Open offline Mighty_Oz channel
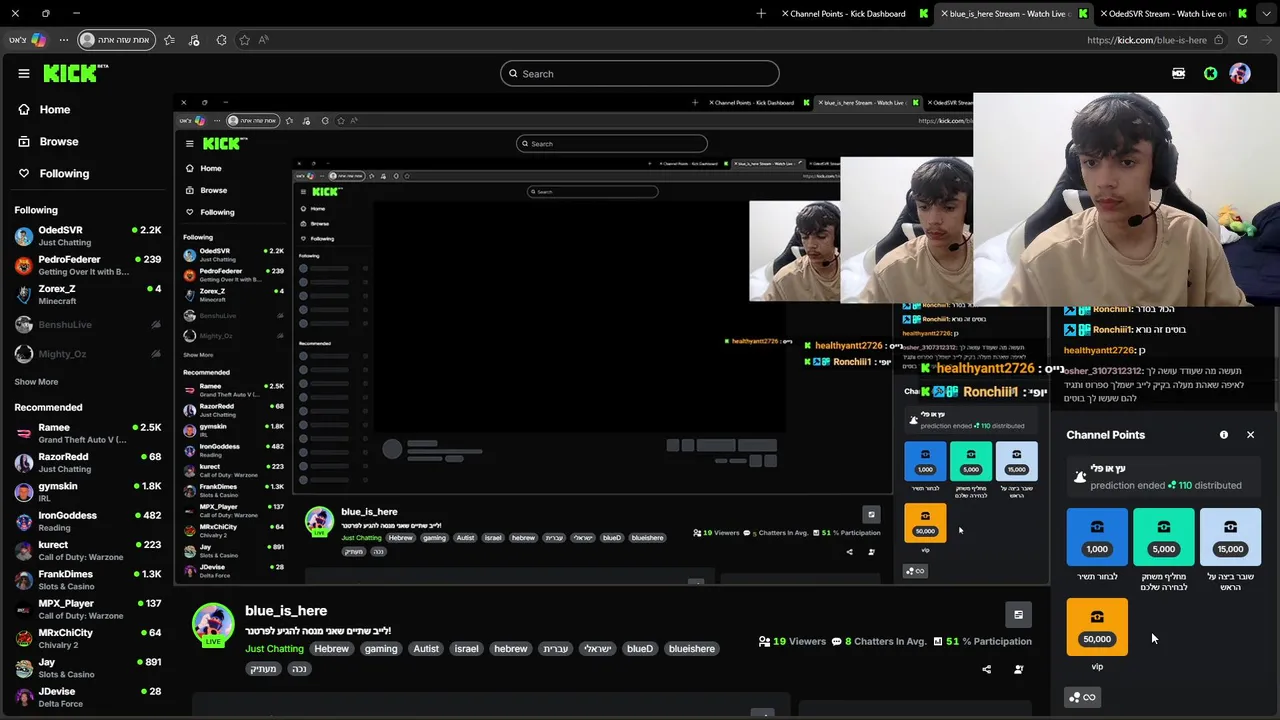 tap(88, 354)
